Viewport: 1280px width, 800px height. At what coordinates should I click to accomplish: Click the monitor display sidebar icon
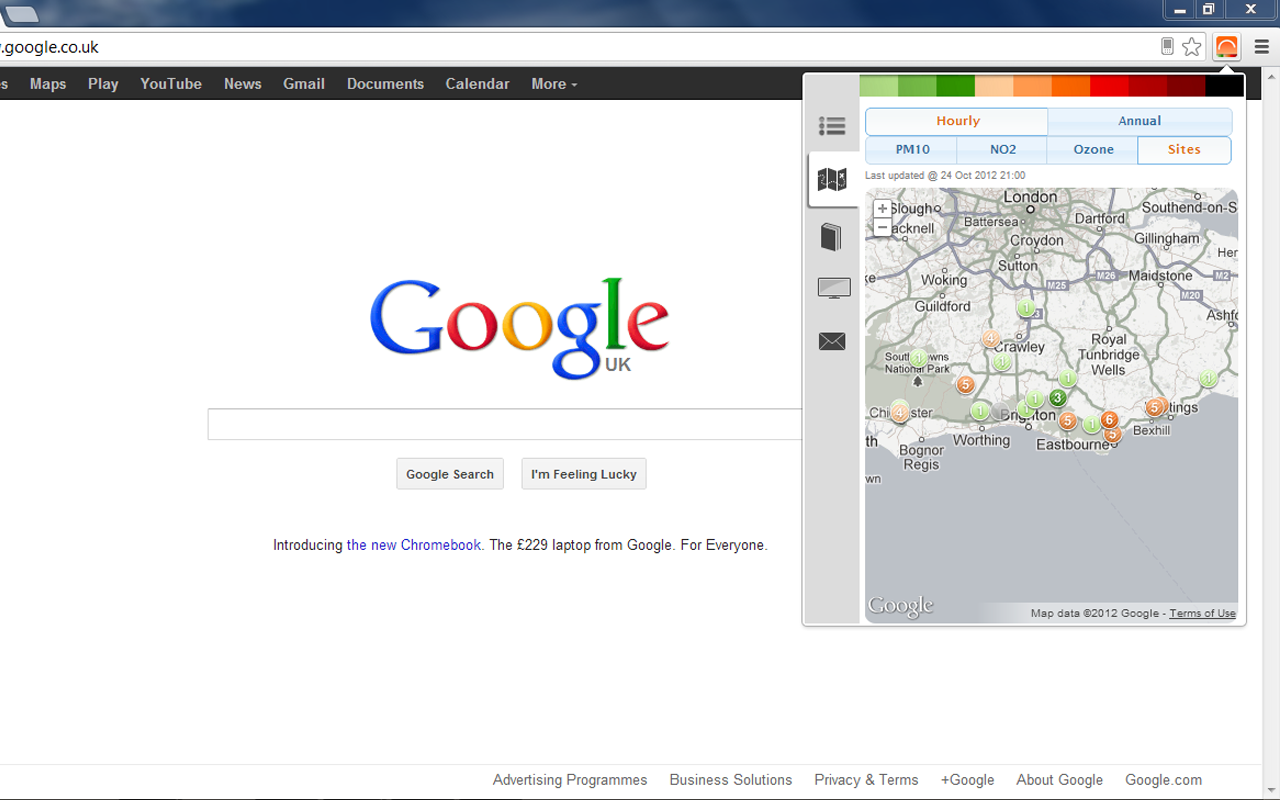click(x=834, y=289)
